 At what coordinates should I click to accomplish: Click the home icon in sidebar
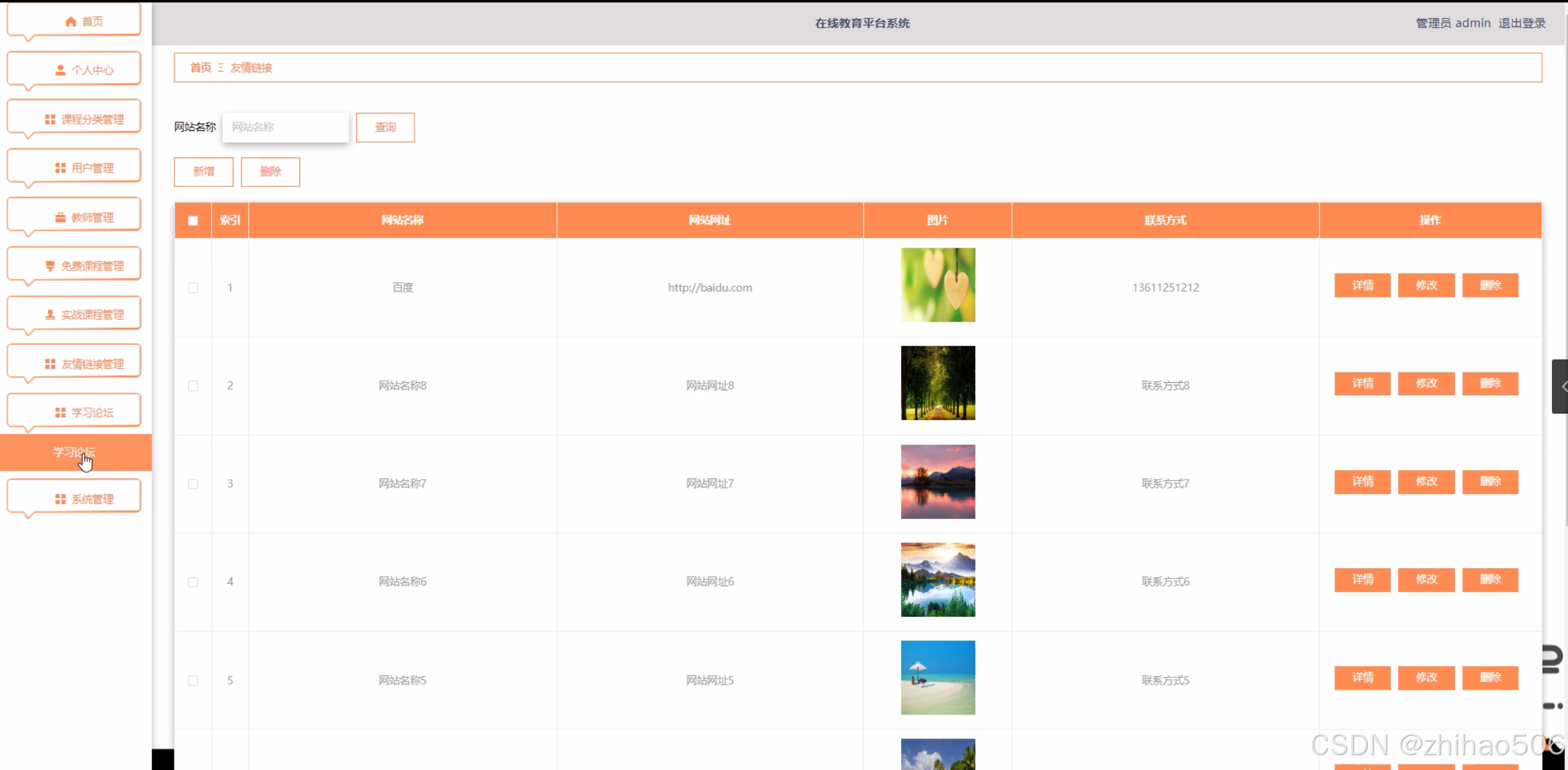coord(70,22)
